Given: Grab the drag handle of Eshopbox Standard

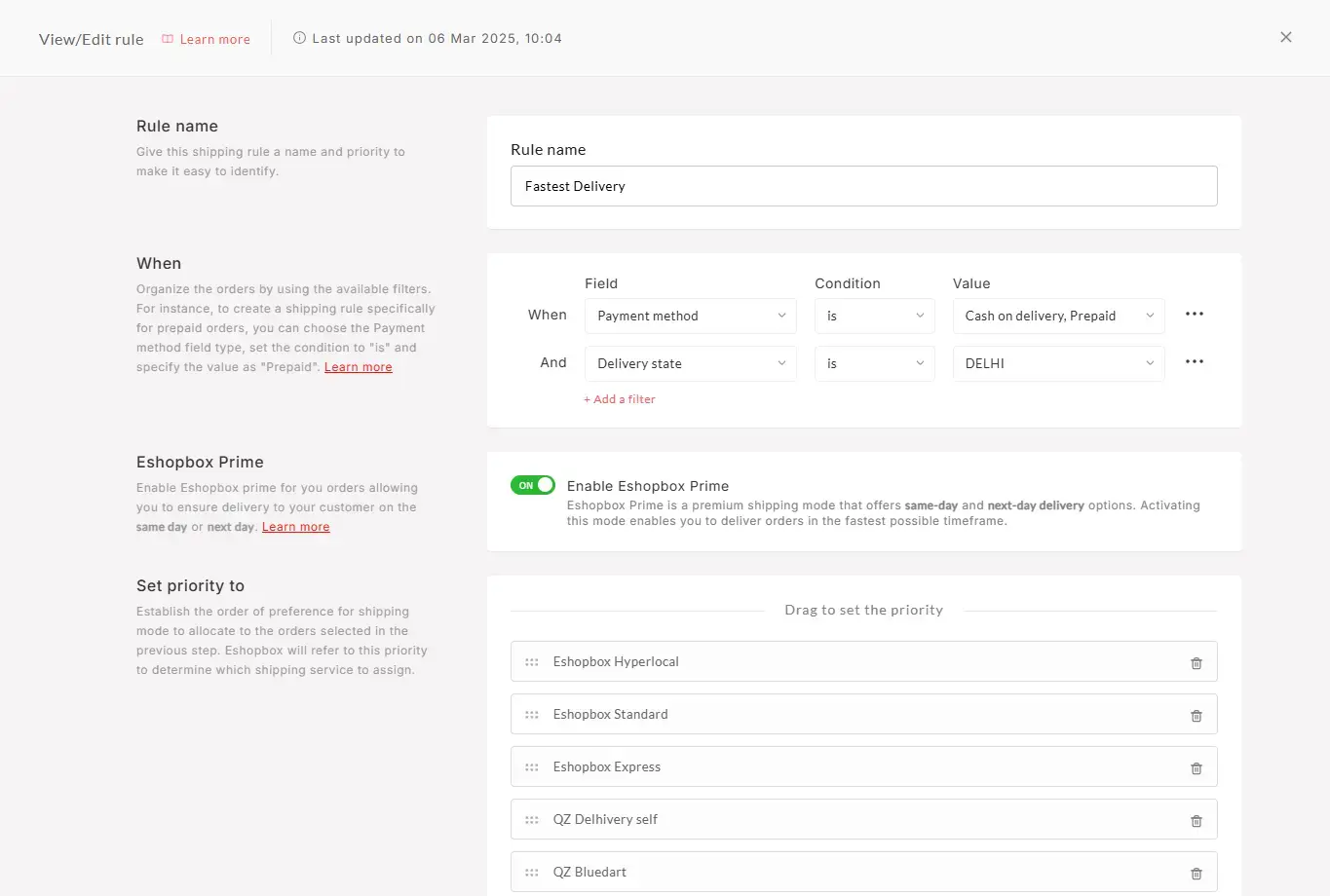Looking at the screenshot, I should click(532, 715).
